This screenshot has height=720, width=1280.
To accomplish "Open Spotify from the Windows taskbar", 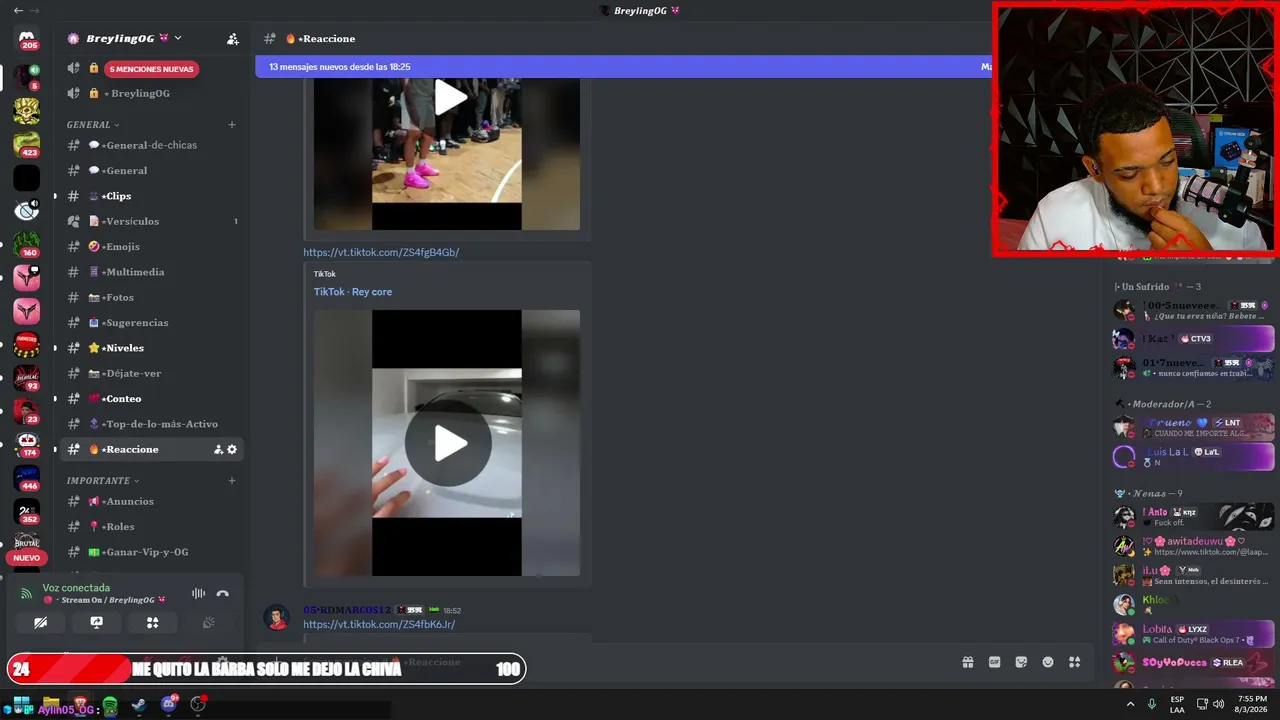I will pos(110,705).
